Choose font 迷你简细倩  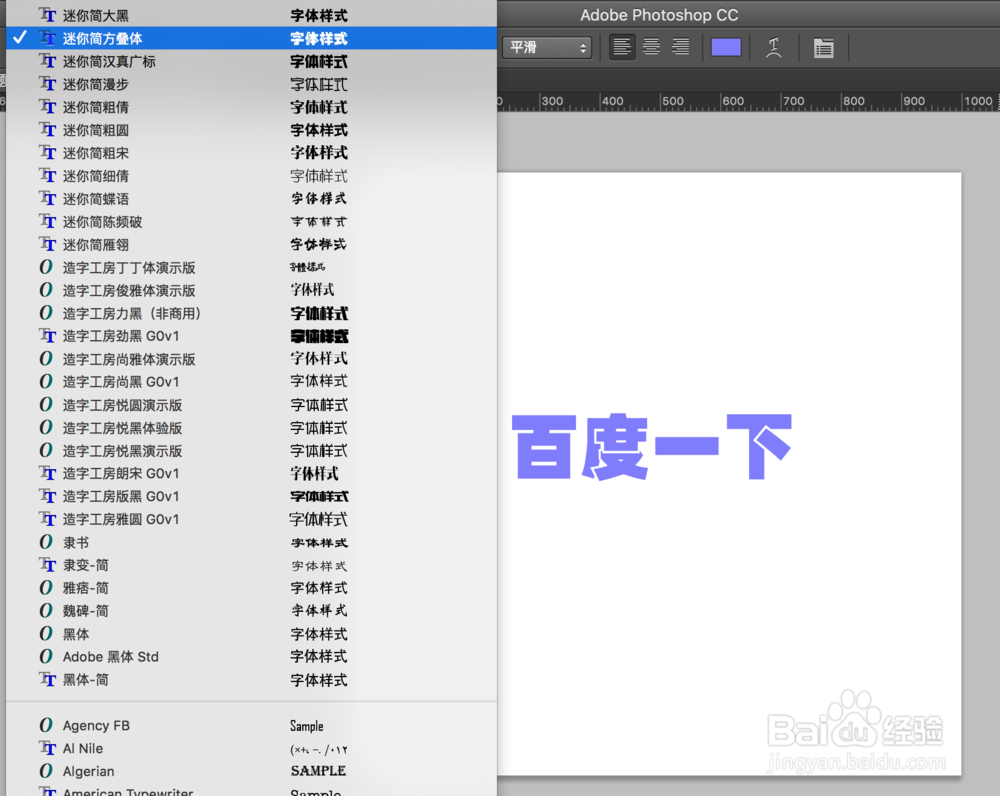[251, 176]
